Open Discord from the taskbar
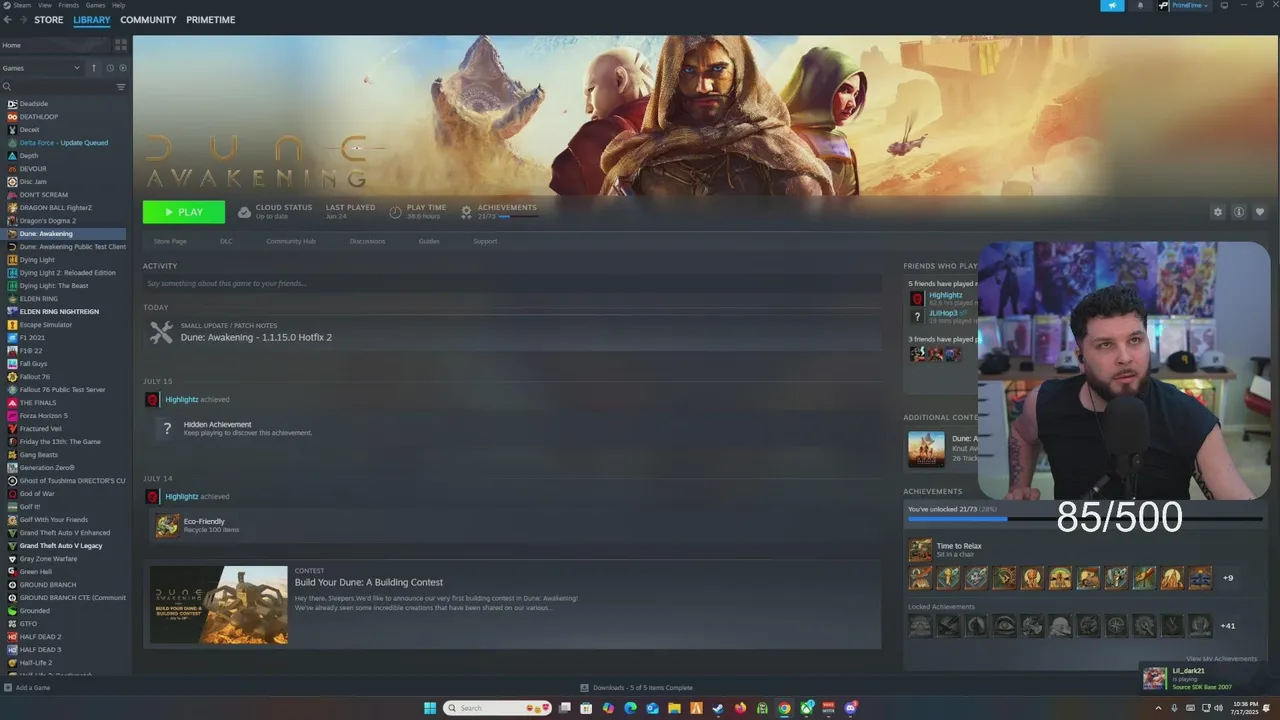 point(851,708)
